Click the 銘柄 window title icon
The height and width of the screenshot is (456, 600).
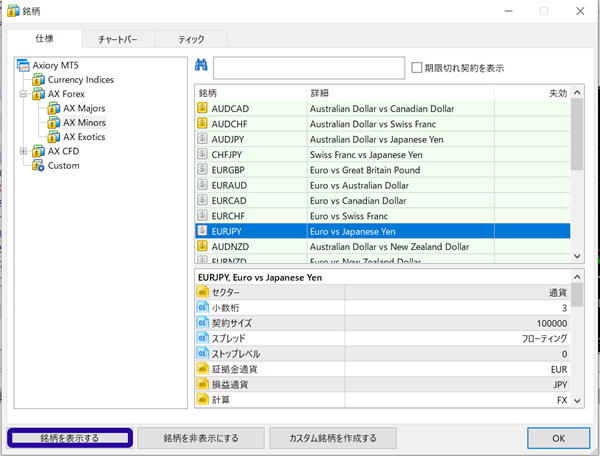[x=13, y=11]
